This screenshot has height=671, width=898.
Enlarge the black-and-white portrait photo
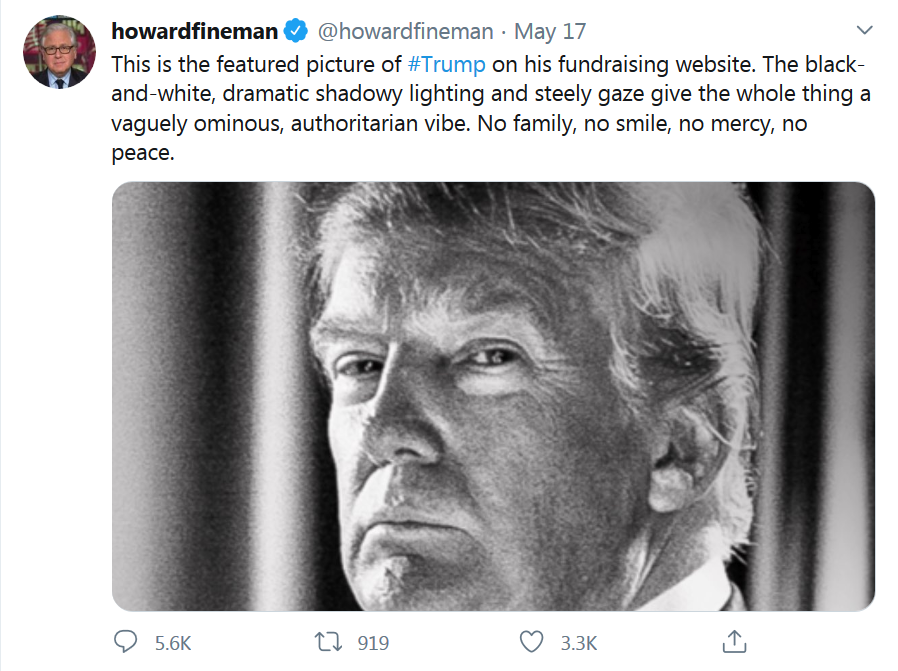[493, 396]
